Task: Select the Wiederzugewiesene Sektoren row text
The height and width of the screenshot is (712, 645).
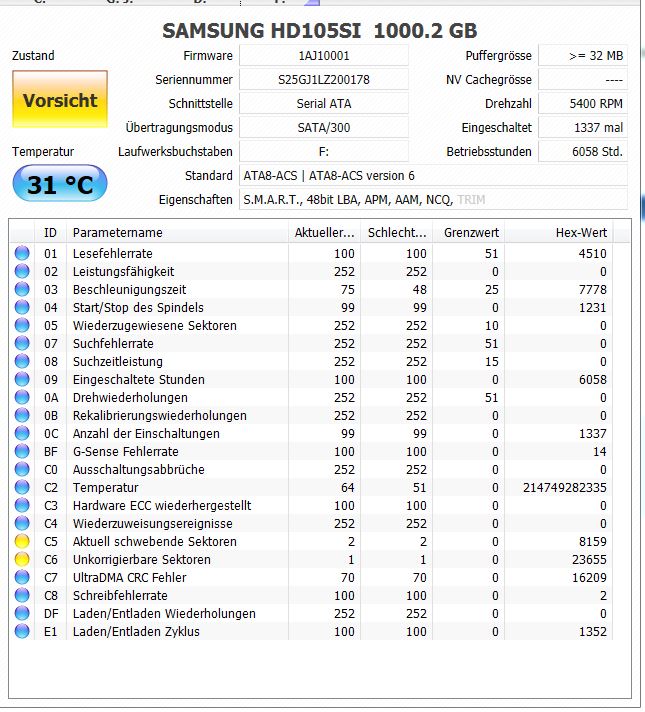Action: click(155, 326)
